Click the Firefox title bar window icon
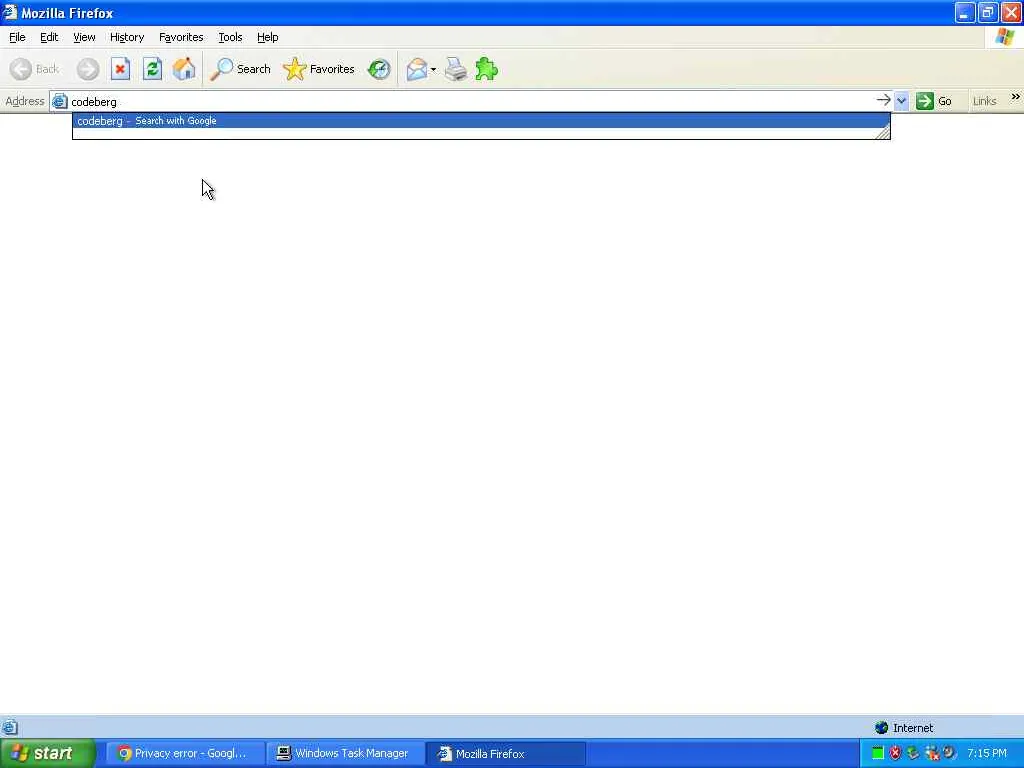This screenshot has height=768, width=1024. coord(10,12)
